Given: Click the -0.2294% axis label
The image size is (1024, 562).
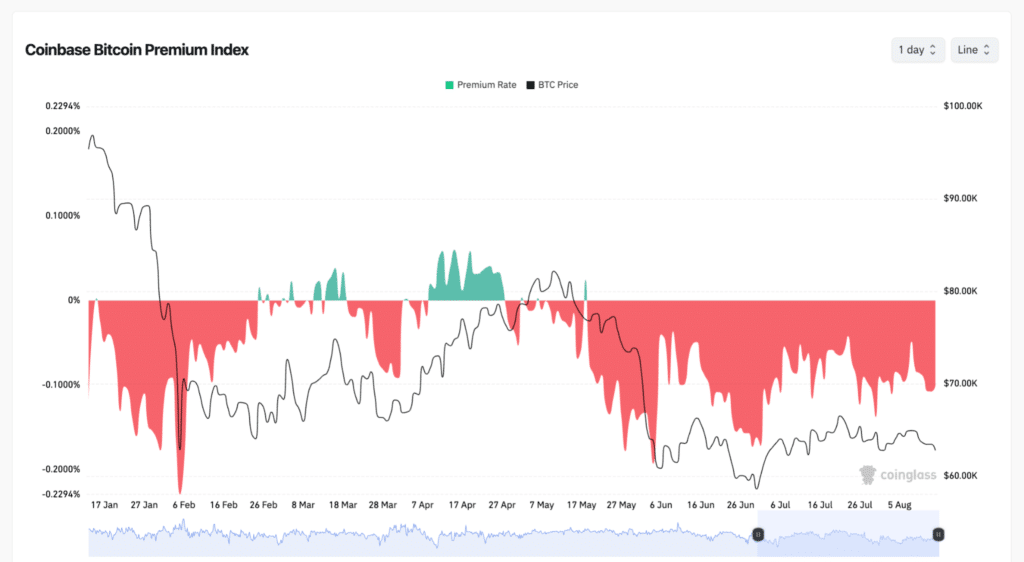Looking at the screenshot, I should pos(61,494).
